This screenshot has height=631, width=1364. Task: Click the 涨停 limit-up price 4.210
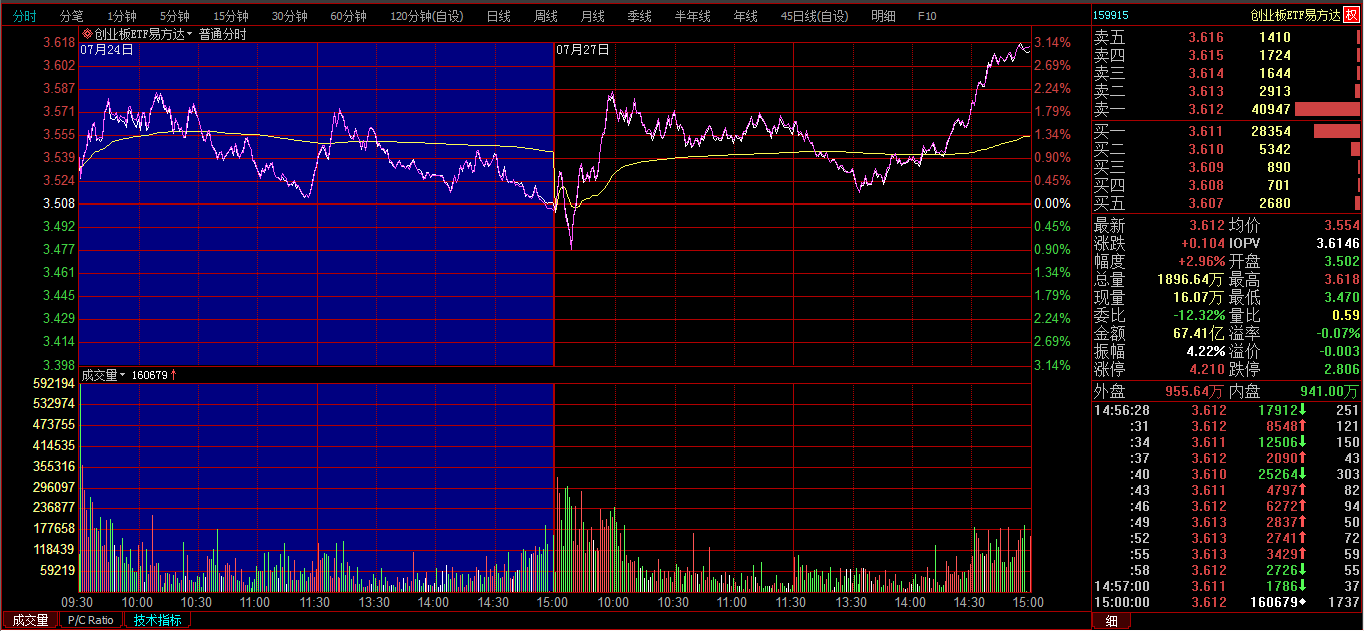tap(1206, 370)
